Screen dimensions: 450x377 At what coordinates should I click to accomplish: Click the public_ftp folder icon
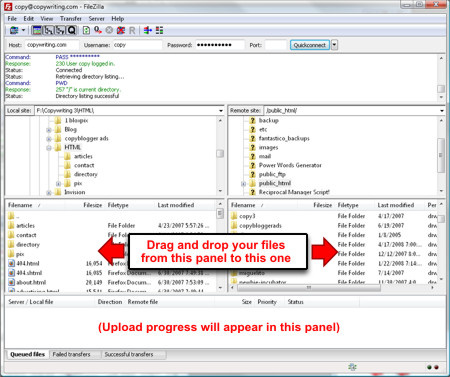tap(252, 174)
